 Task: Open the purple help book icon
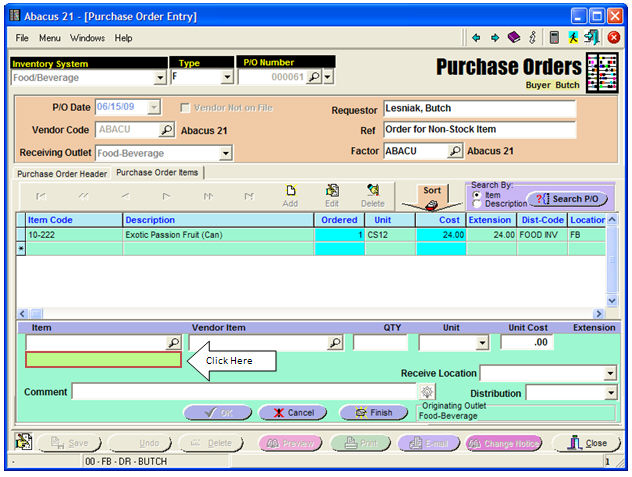pyautogui.click(x=513, y=38)
